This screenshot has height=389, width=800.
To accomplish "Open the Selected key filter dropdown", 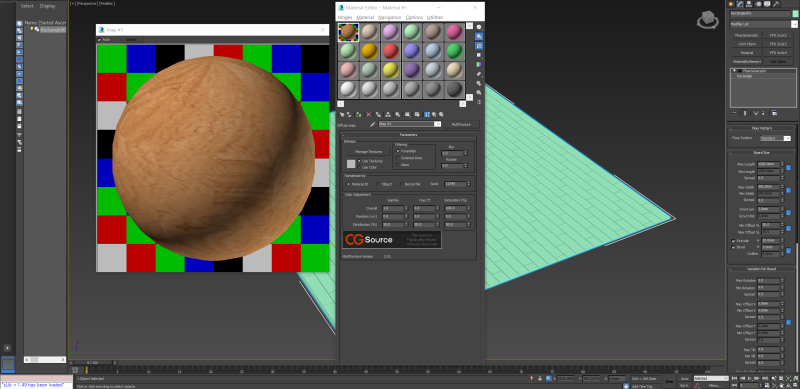I will coord(711,378).
